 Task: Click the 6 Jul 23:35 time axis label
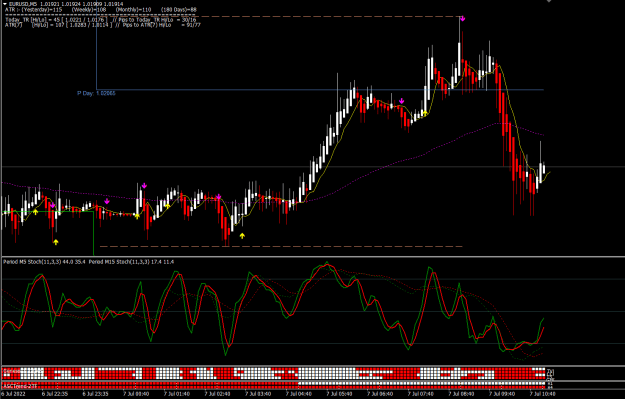(95, 394)
